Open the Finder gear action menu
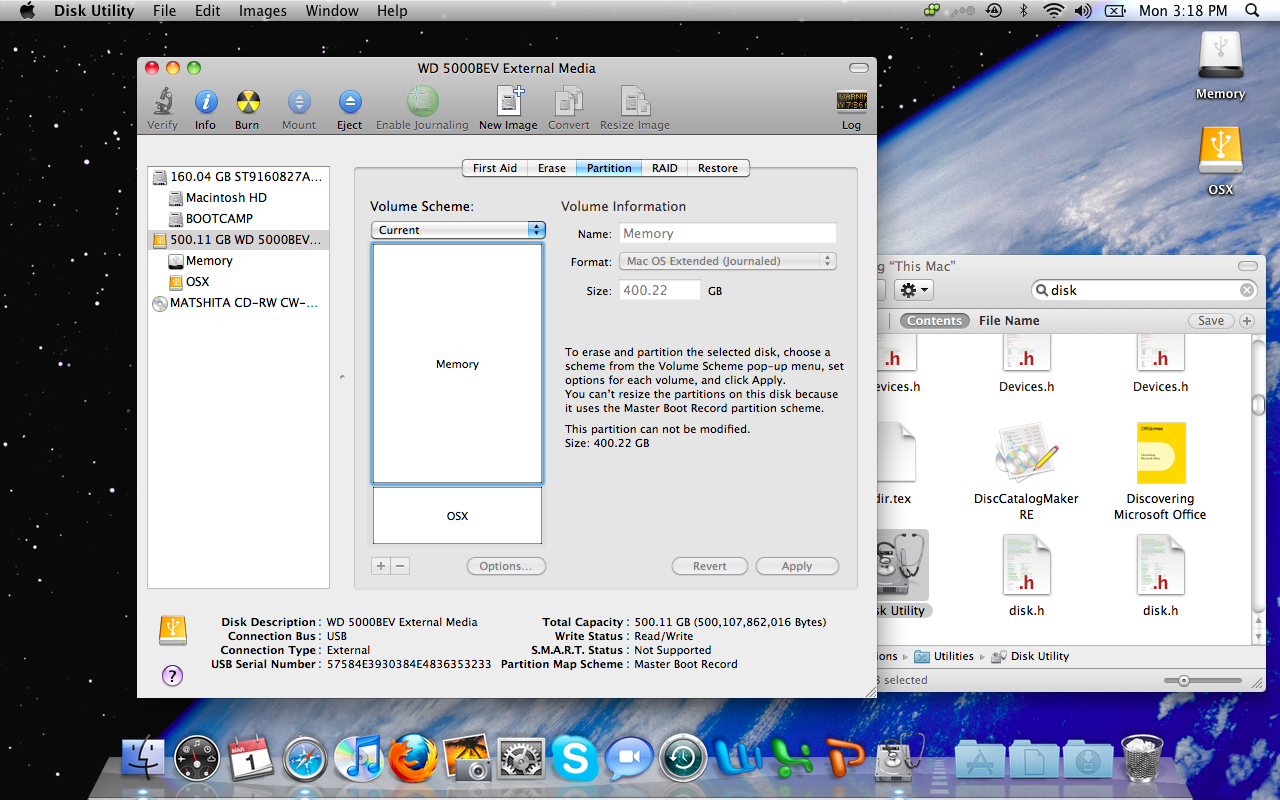The width and height of the screenshot is (1280, 800). click(915, 290)
